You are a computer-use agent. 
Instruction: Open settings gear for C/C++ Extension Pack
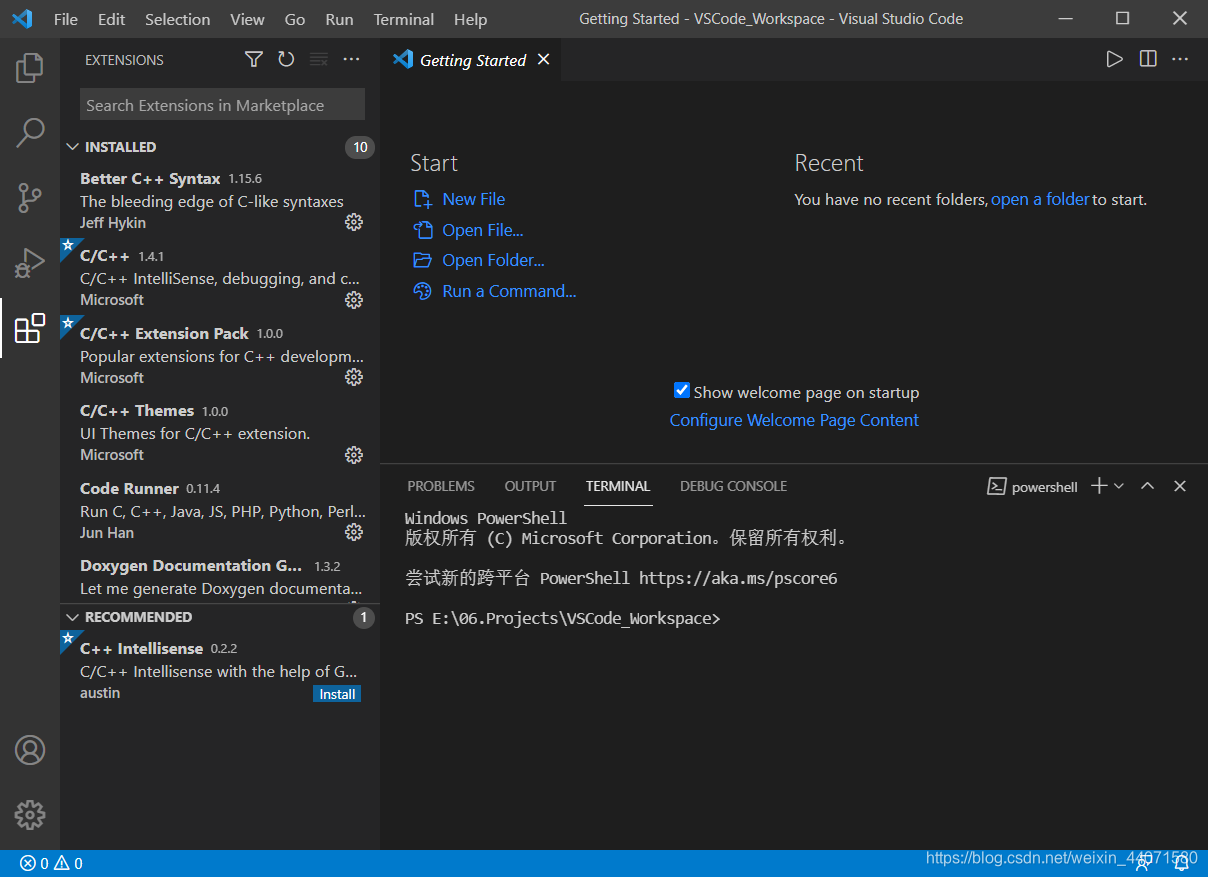click(x=354, y=377)
